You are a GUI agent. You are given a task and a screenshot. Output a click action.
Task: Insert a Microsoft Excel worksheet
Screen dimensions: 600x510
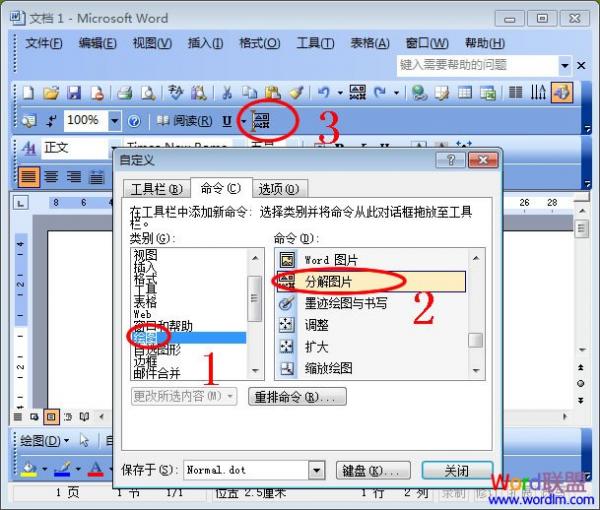pyautogui.click(x=488, y=93)
